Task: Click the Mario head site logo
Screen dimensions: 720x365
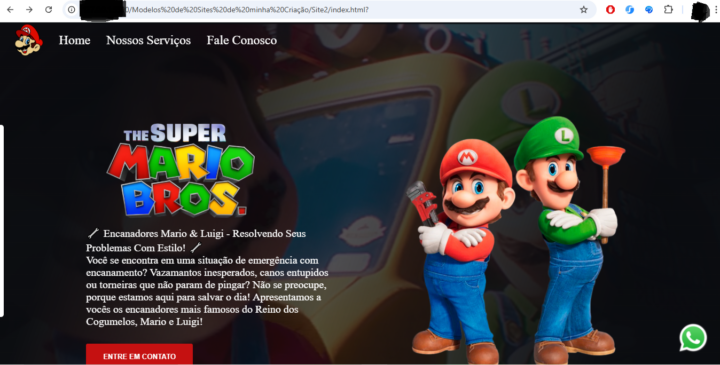Action: pos(28,40)
